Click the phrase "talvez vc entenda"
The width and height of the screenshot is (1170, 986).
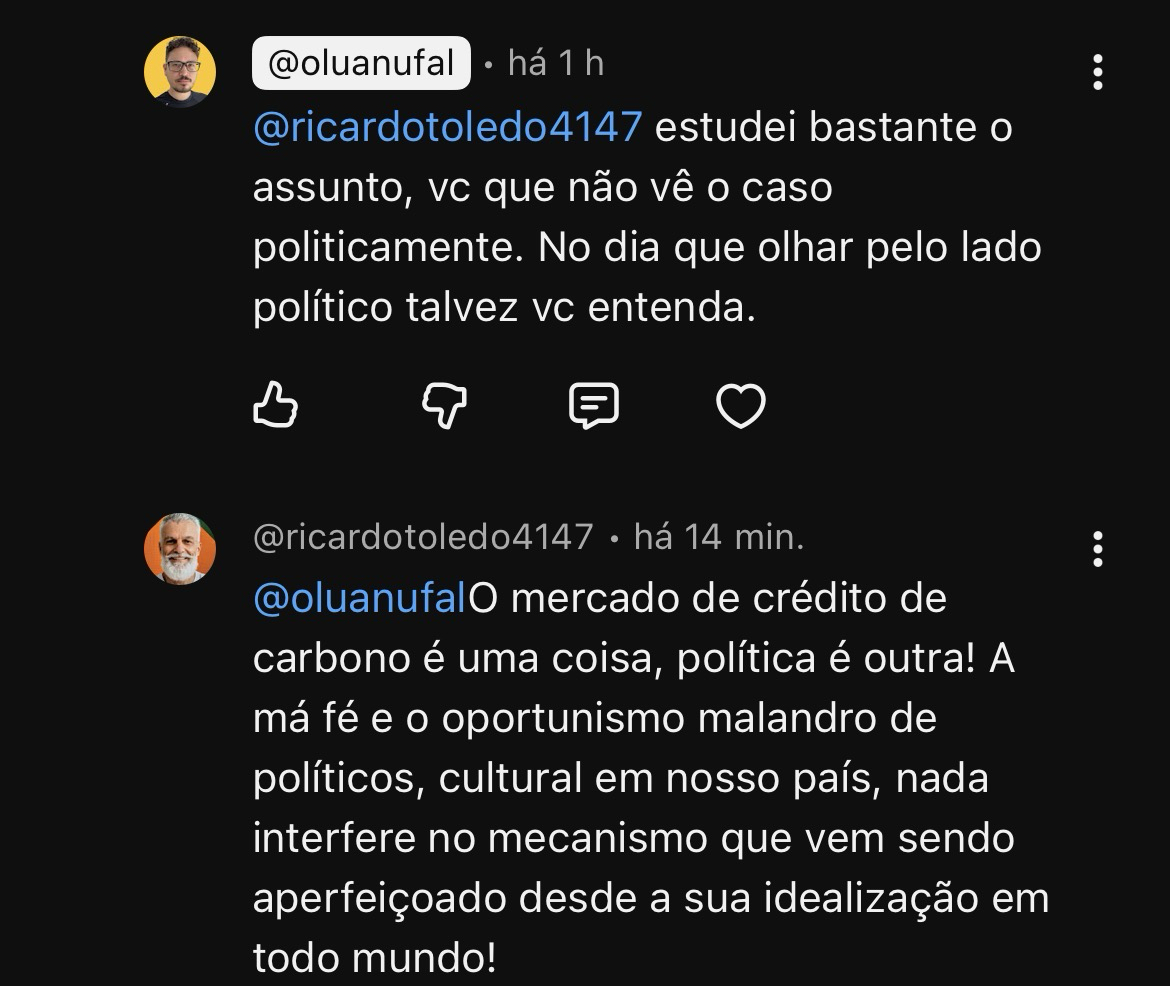tap(578, 308)
